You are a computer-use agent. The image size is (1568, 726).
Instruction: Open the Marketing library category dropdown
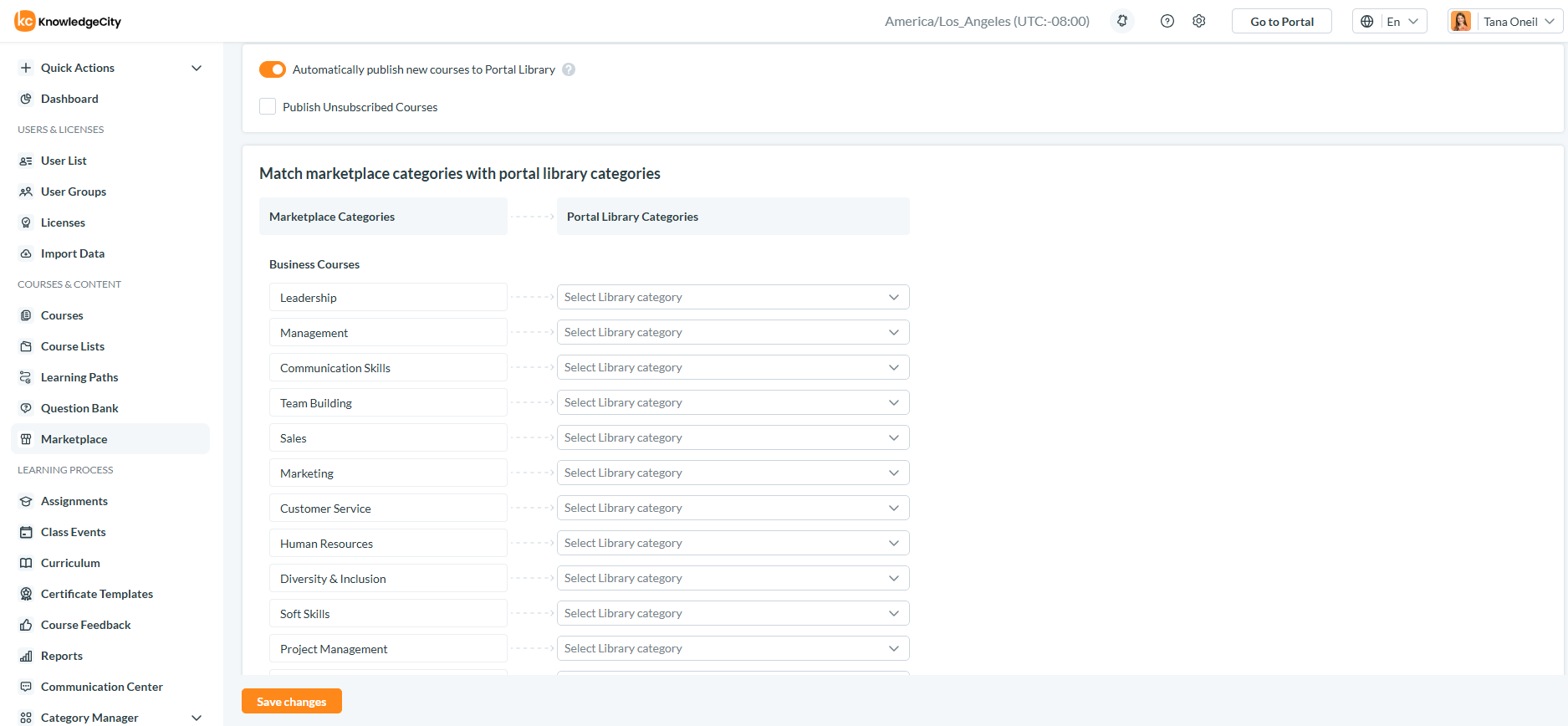click(x=733, y=473)
